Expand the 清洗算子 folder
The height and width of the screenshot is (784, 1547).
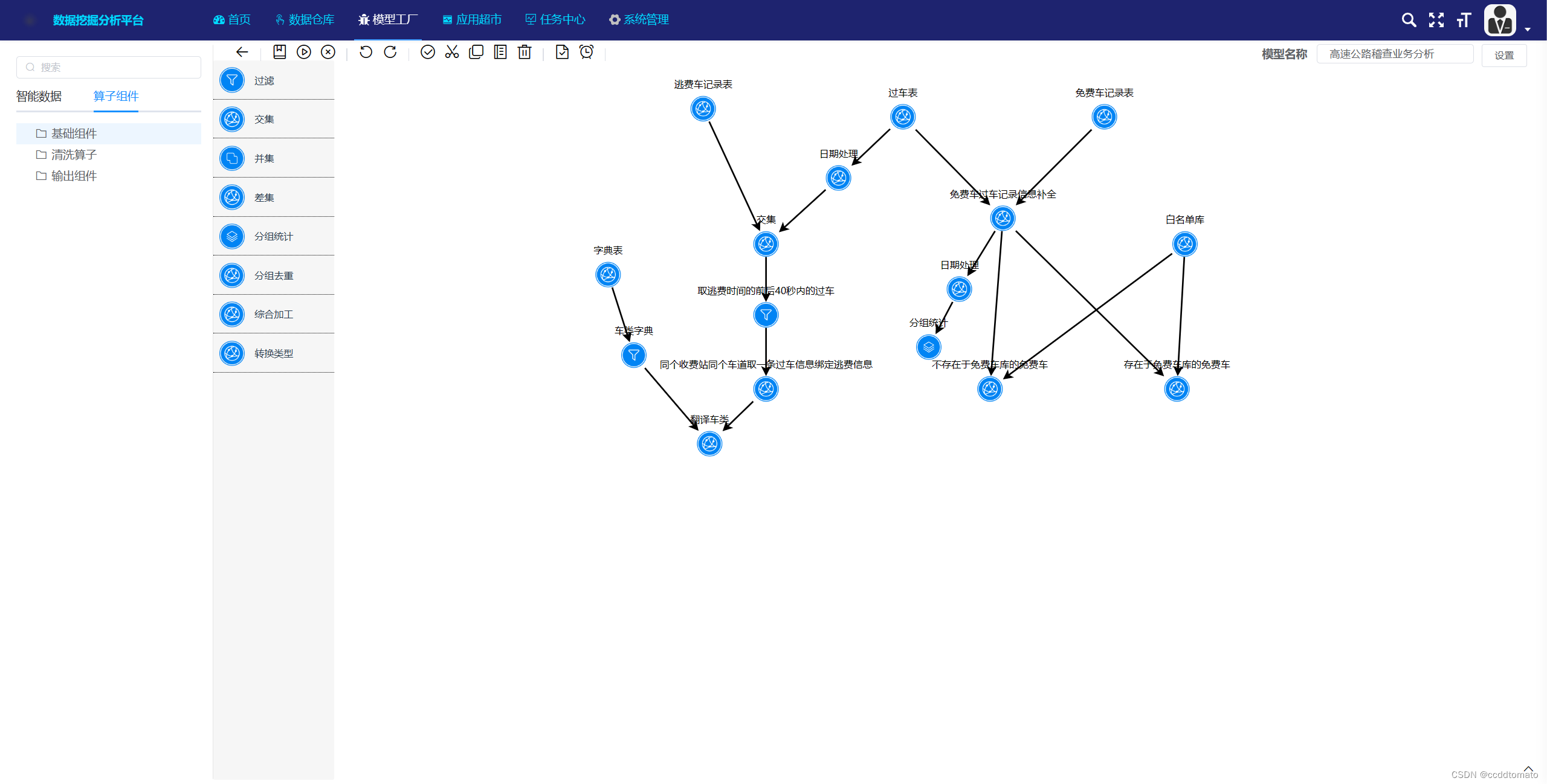(x=74, y=155)
